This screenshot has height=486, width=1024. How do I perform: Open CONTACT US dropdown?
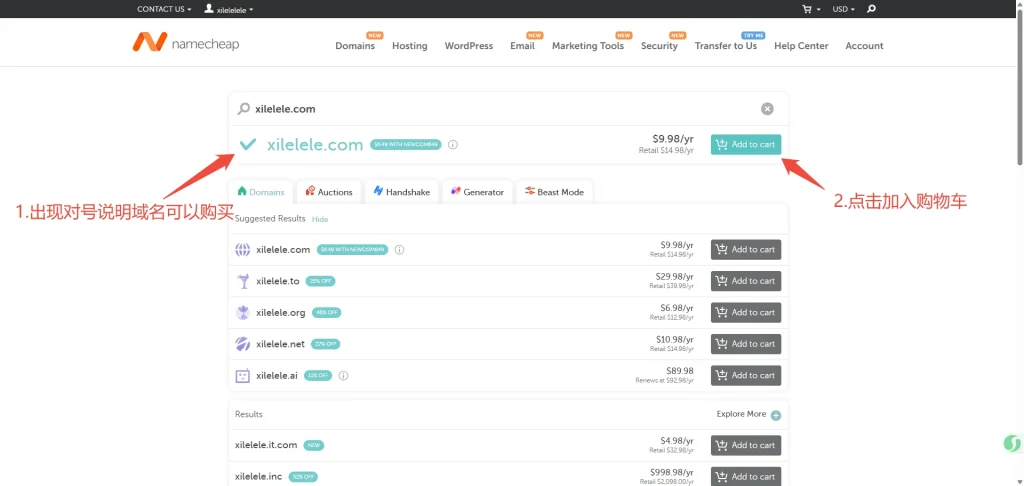(x=164, y=9)
